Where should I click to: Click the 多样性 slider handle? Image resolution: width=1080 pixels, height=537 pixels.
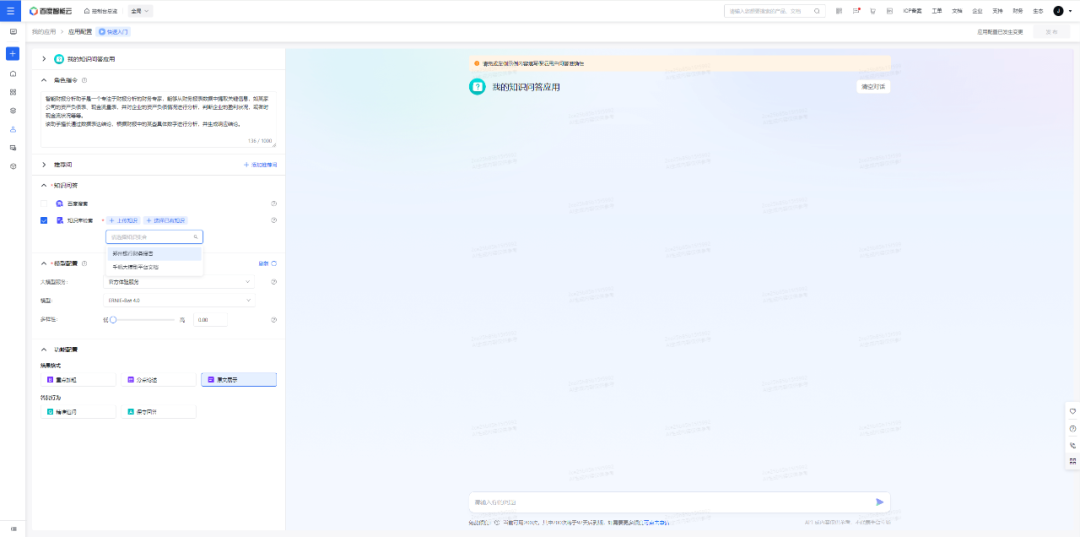pos(113,320)
